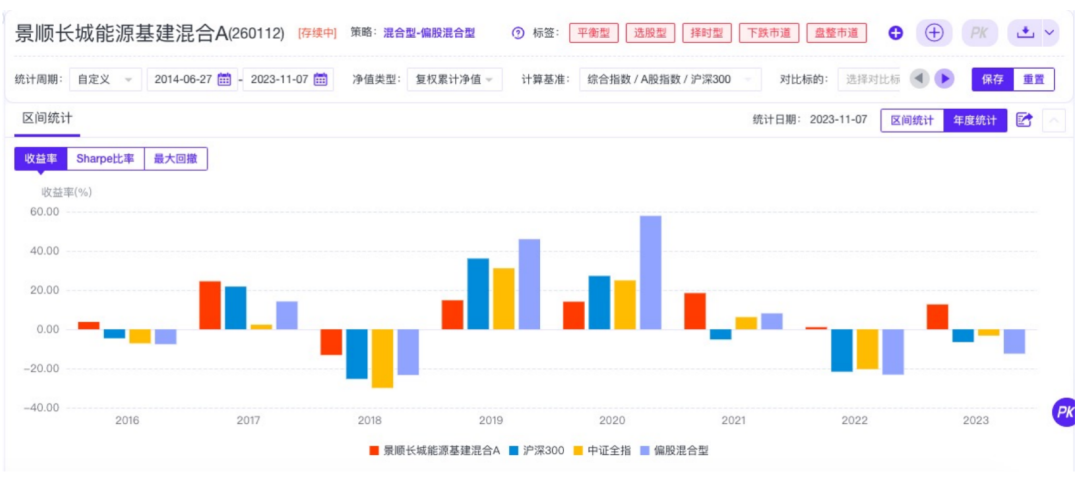The image size is (1080, 488).
Task: Open the 计算基准 dropdown
Action: (x=670, y=79)
